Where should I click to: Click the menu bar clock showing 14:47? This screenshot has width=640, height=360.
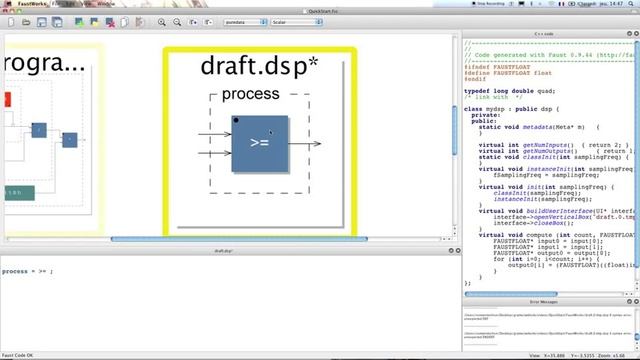[611, 4]
